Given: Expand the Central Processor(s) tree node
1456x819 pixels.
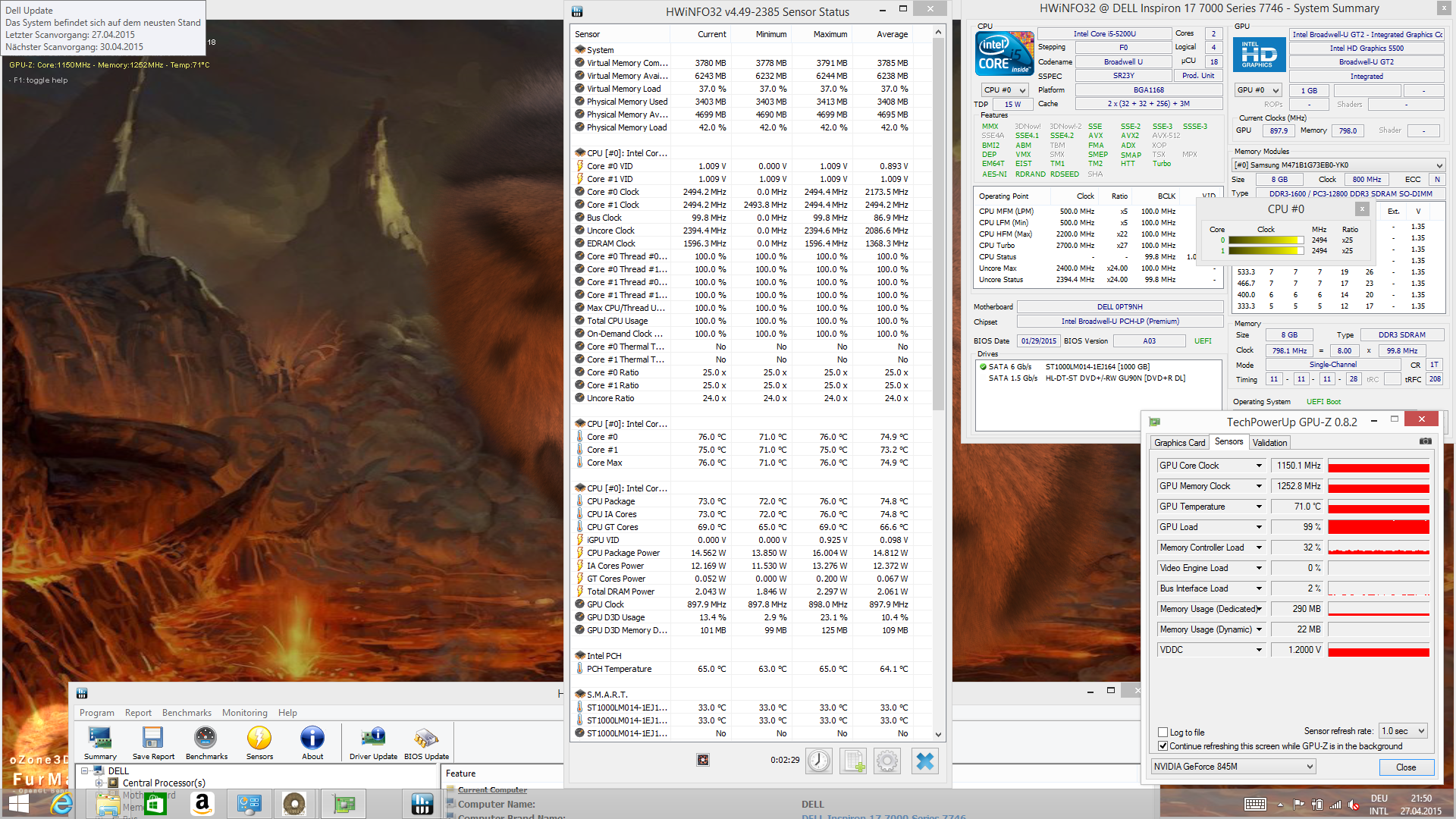Looking at the screenshot, I should (99, 783).
